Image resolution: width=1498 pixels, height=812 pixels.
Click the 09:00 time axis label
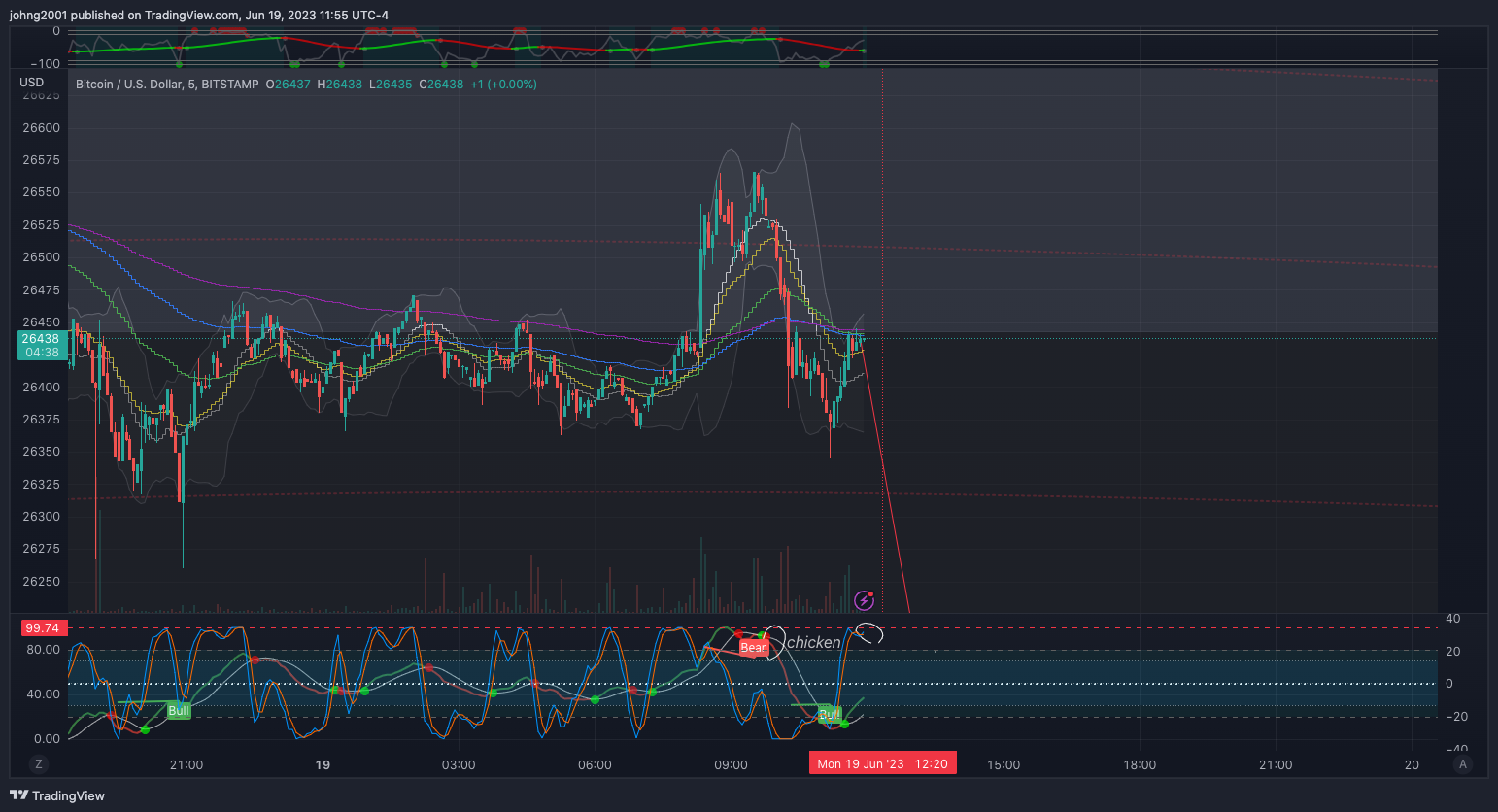pos(731,765)
